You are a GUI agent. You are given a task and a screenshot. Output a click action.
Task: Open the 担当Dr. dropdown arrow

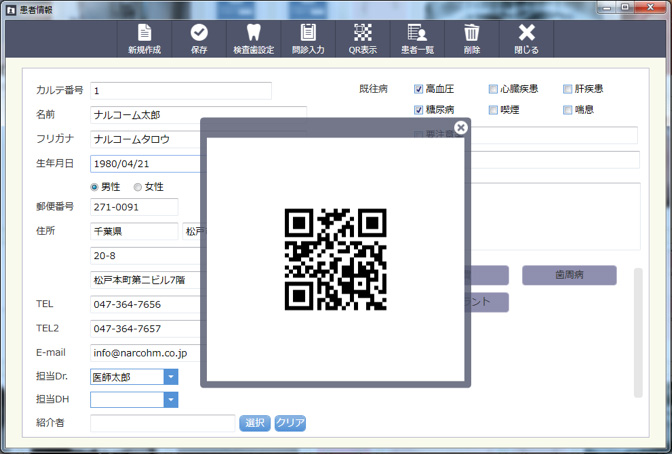[x=171, y=377]
